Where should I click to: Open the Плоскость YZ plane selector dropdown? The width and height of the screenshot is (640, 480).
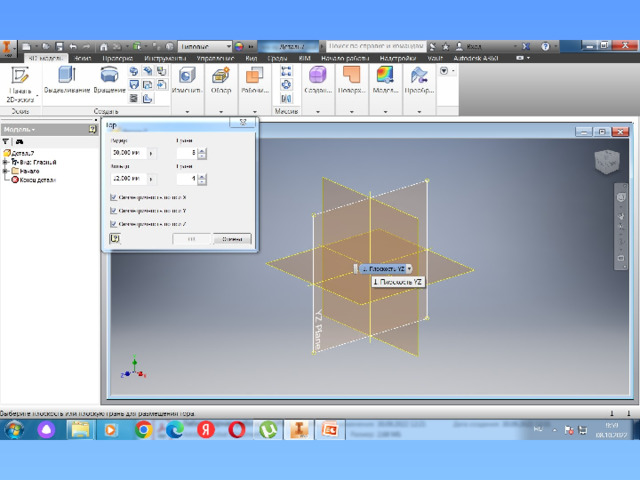409,269
